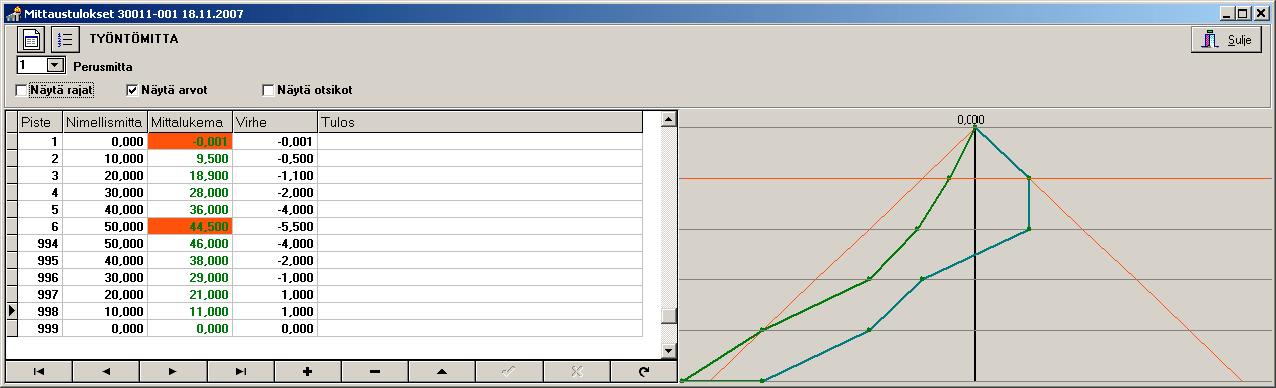Select the orange Mittalukema cell 44,500

tap(190, 227)
